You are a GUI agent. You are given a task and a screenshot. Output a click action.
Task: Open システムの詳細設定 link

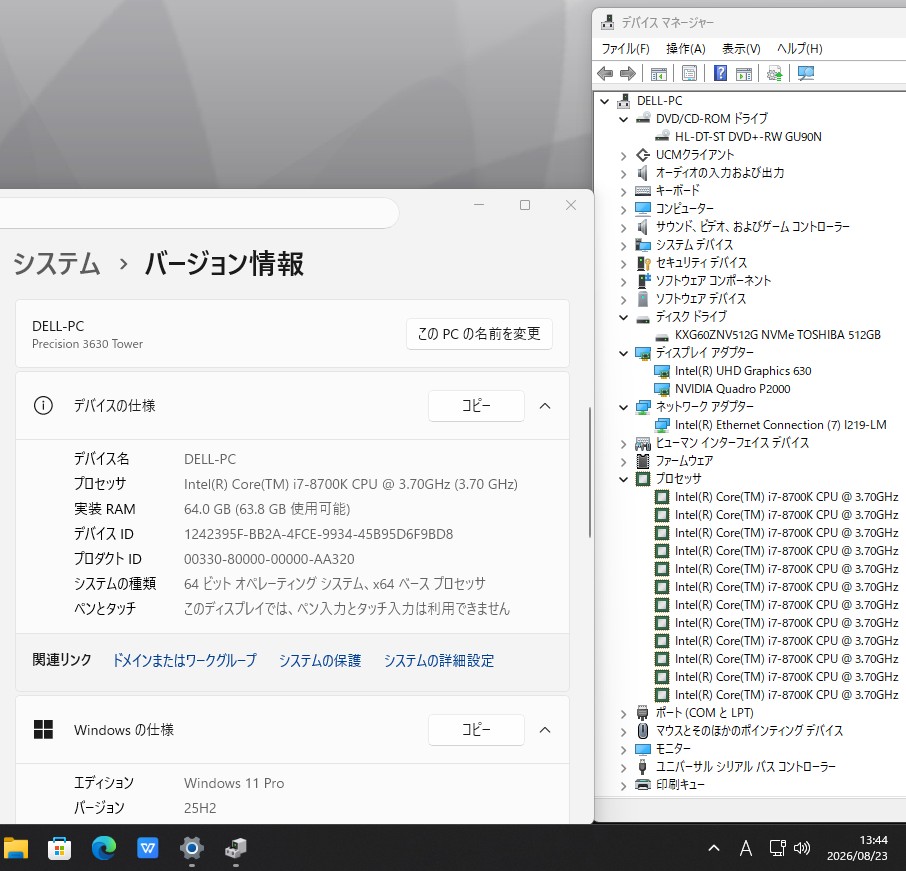(439, 661)
